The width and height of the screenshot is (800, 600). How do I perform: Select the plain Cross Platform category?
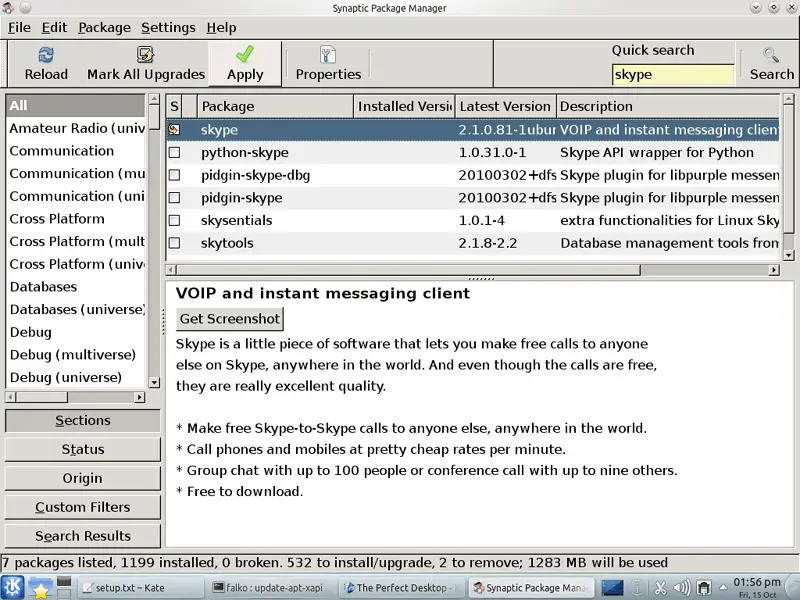[76, 219]
